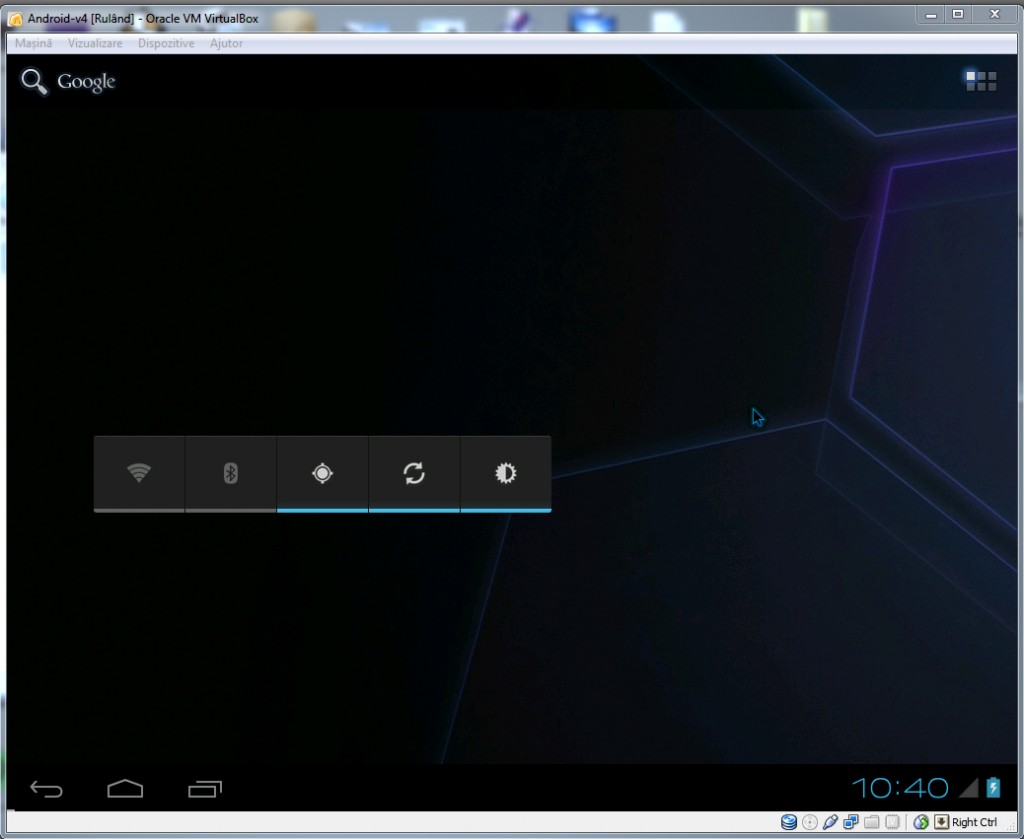1024x839 pixels.
Task: Open the Recent Apps navigation button
Action: tap(205, 789)
